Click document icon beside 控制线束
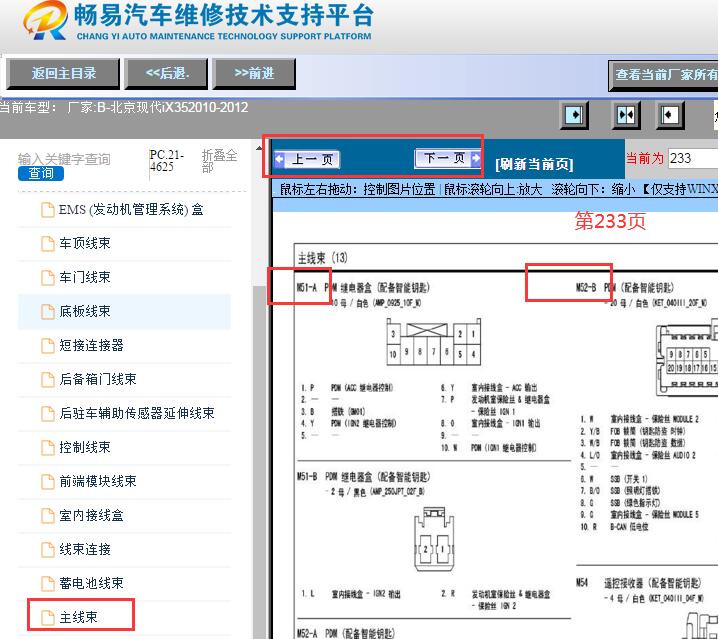Viewport: 718px width, 639px height. coord(48,448)
